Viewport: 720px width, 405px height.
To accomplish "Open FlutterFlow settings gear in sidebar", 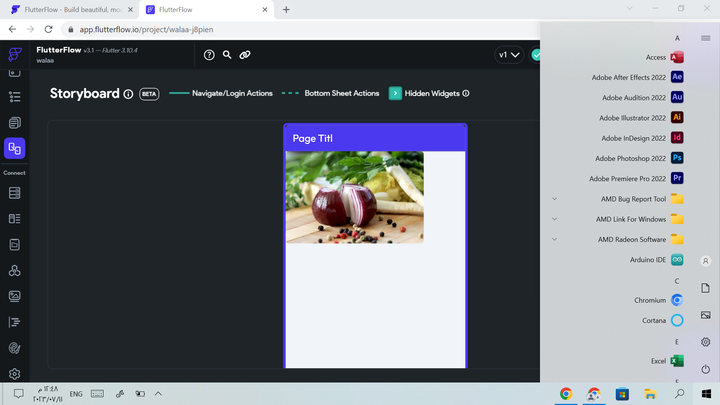I will point(14,374).
